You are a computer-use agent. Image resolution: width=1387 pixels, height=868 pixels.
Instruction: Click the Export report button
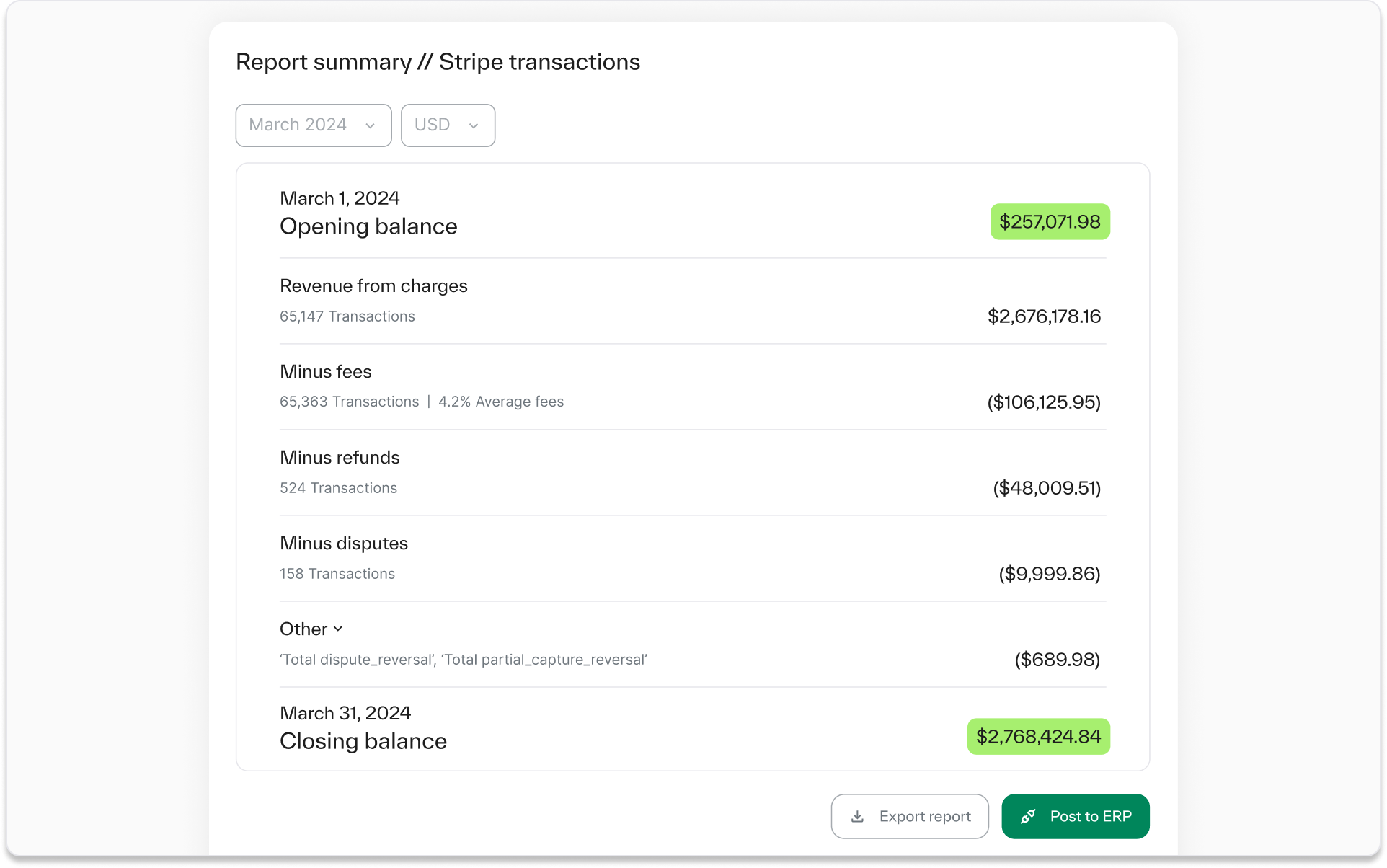click(909, 816)
